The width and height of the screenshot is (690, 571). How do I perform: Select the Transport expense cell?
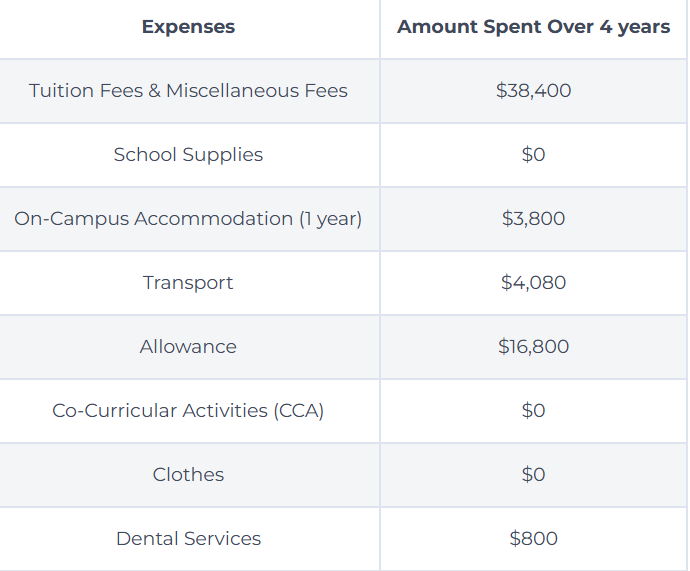188,283
